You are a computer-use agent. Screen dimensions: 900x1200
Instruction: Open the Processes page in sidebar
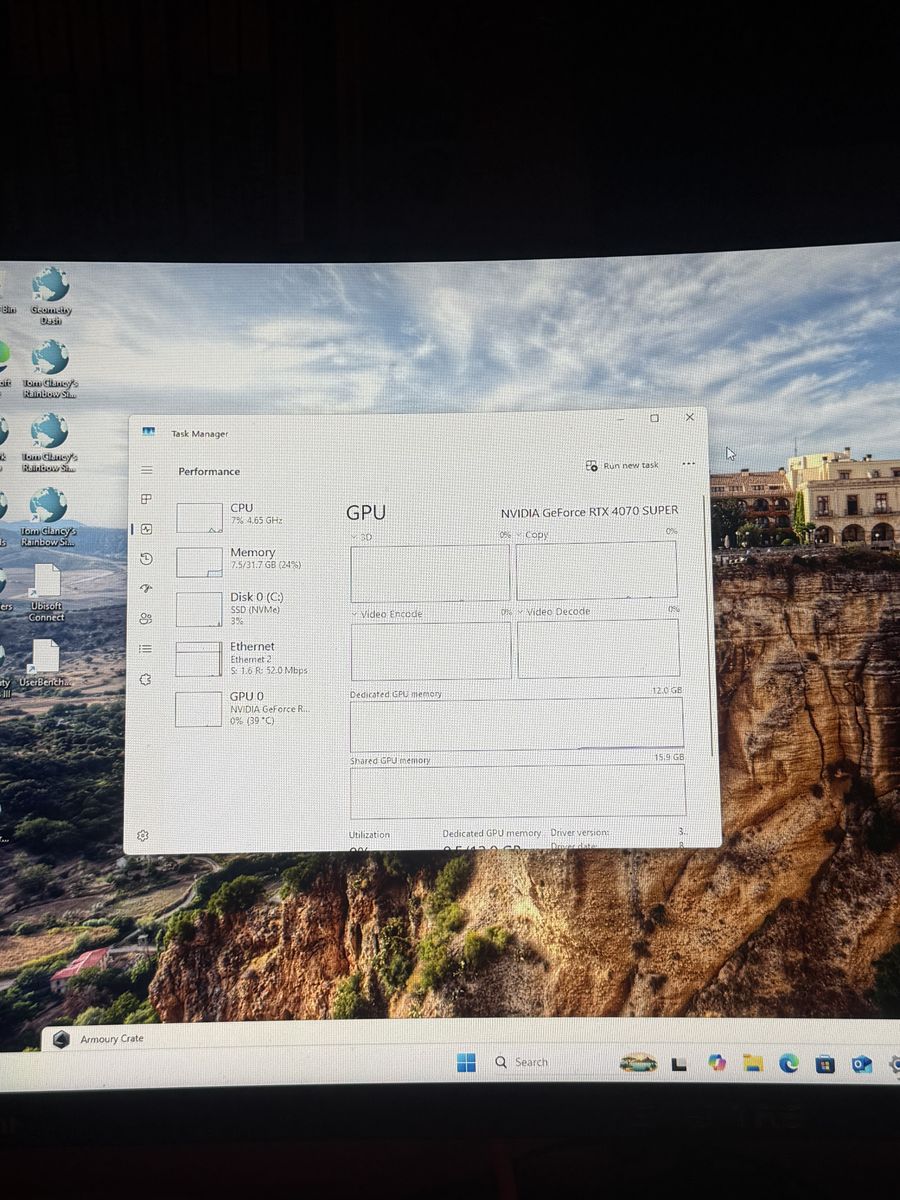146,499
